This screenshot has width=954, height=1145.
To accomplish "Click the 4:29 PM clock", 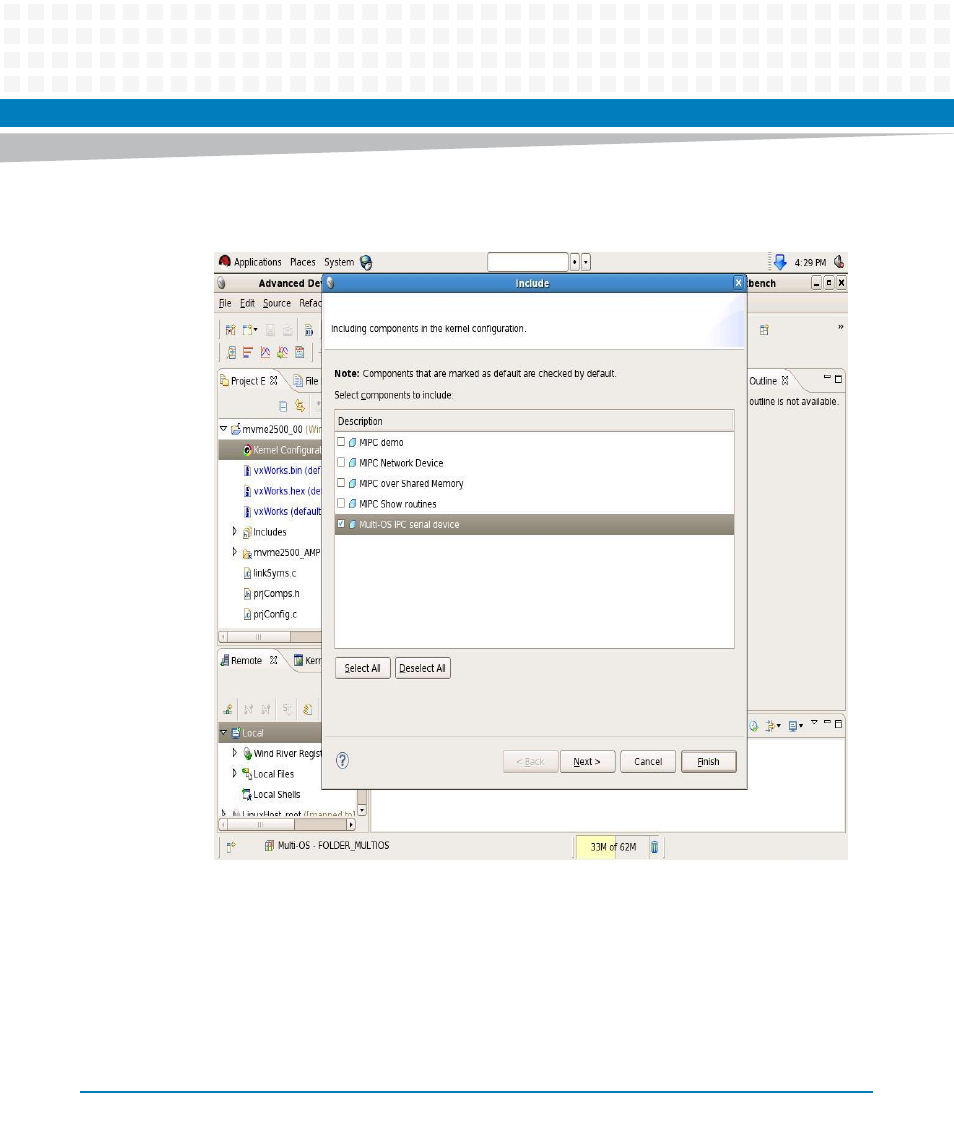I will tap(810, 263).
